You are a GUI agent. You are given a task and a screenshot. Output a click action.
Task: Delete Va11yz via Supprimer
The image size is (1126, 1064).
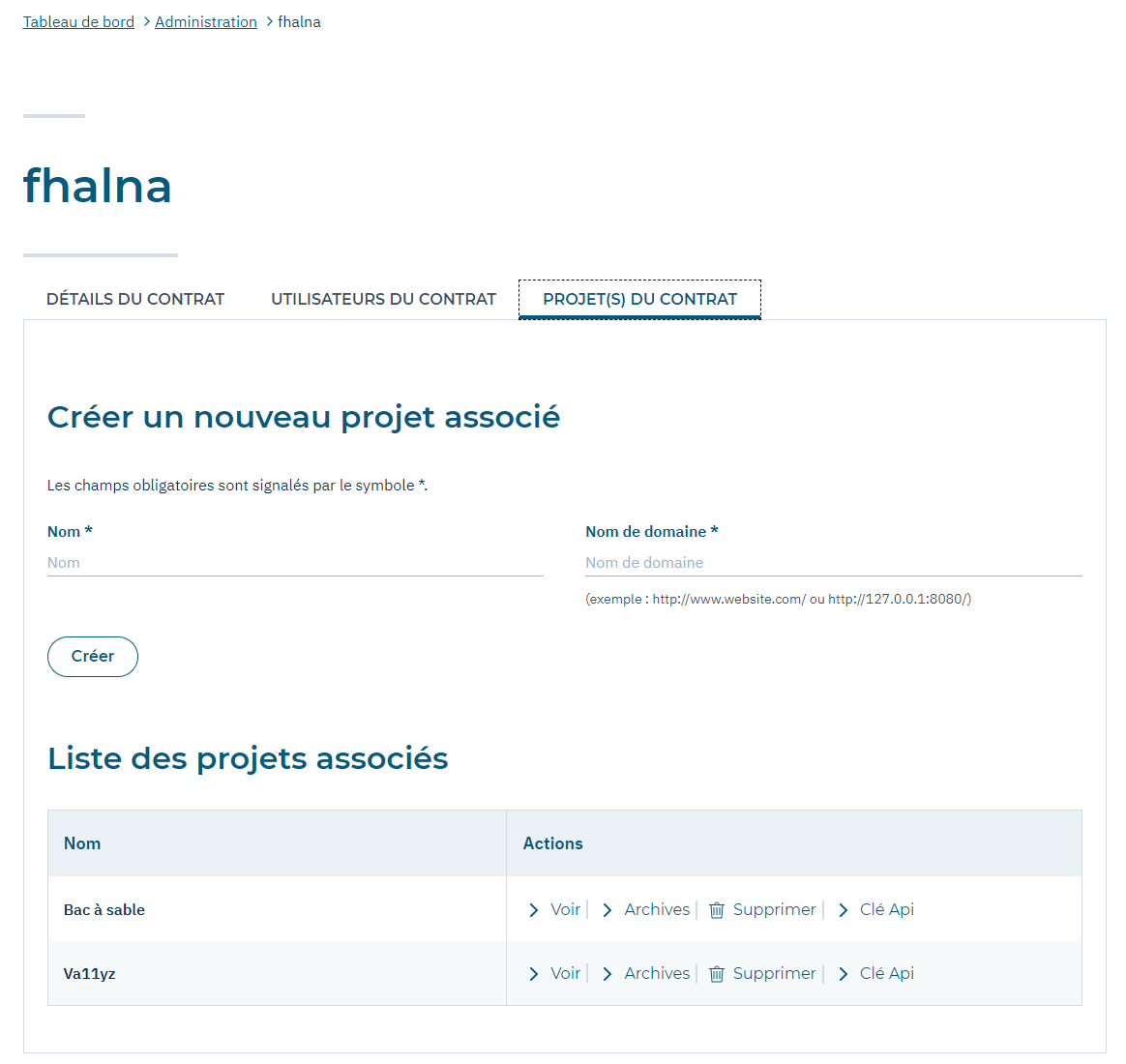click(774, 973)
